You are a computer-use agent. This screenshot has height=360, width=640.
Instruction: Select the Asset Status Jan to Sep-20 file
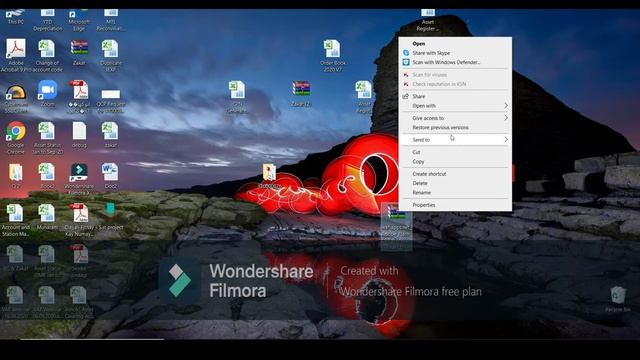[47, 138]
